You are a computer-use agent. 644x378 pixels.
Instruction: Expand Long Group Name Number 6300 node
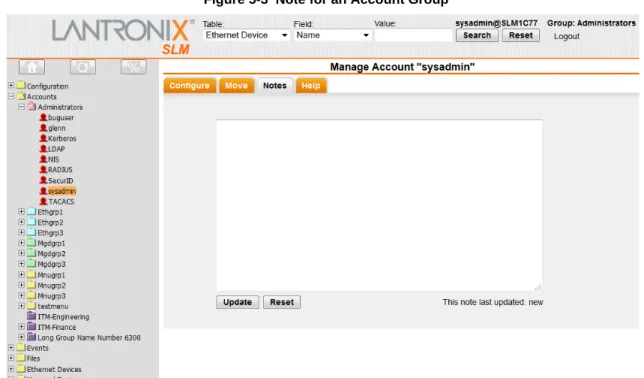[x=21, y=337]
